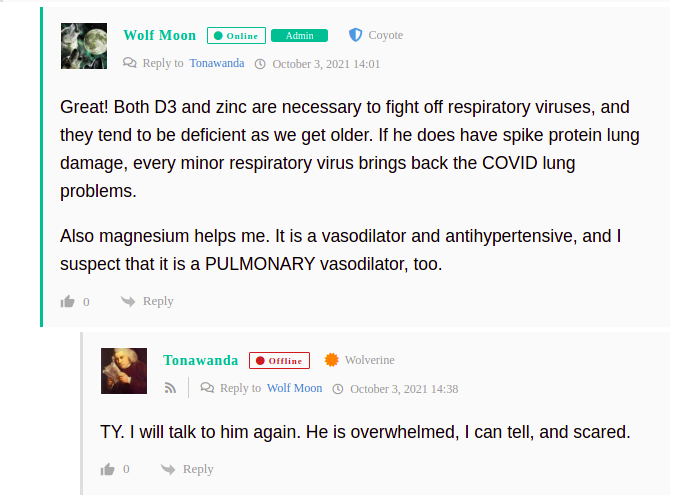Click Reply under Tonawanda's comment
This screenshot has width=685, height=496.
[198, 469]
